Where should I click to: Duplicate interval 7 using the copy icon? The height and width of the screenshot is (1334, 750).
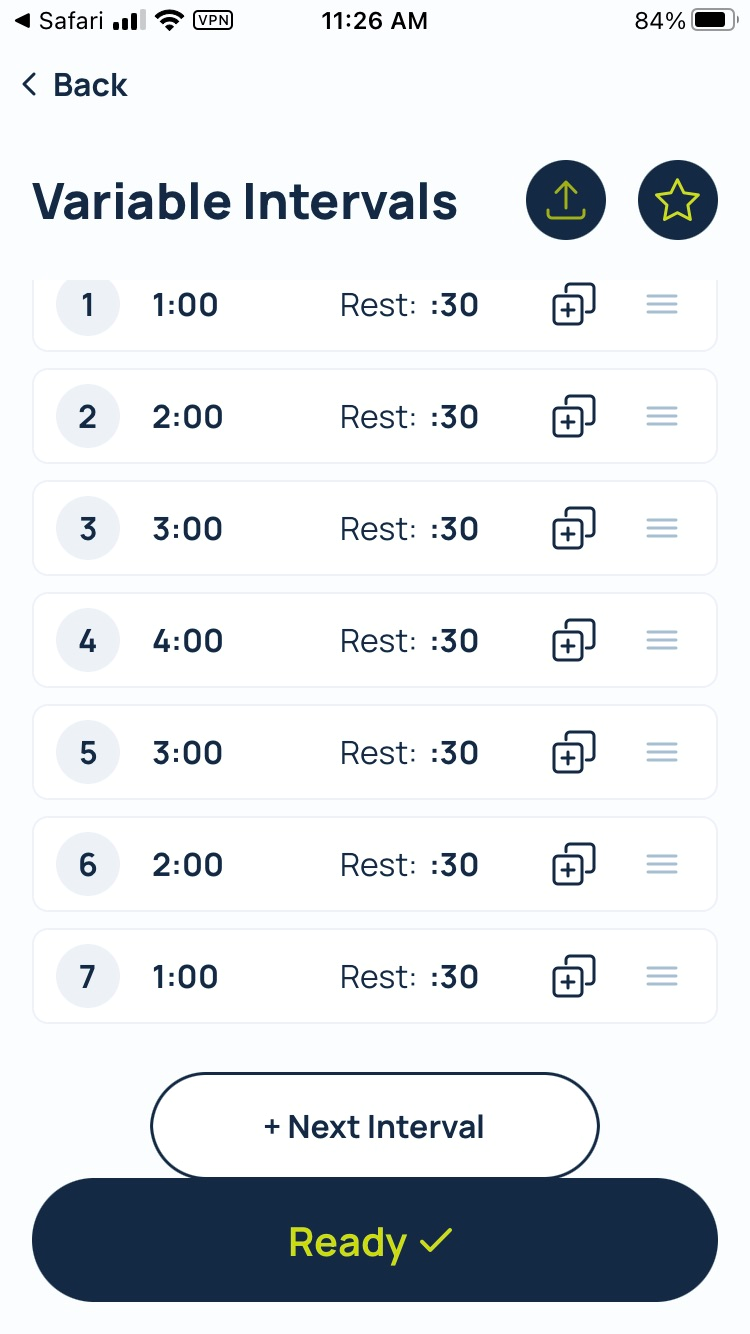[573, 976]
